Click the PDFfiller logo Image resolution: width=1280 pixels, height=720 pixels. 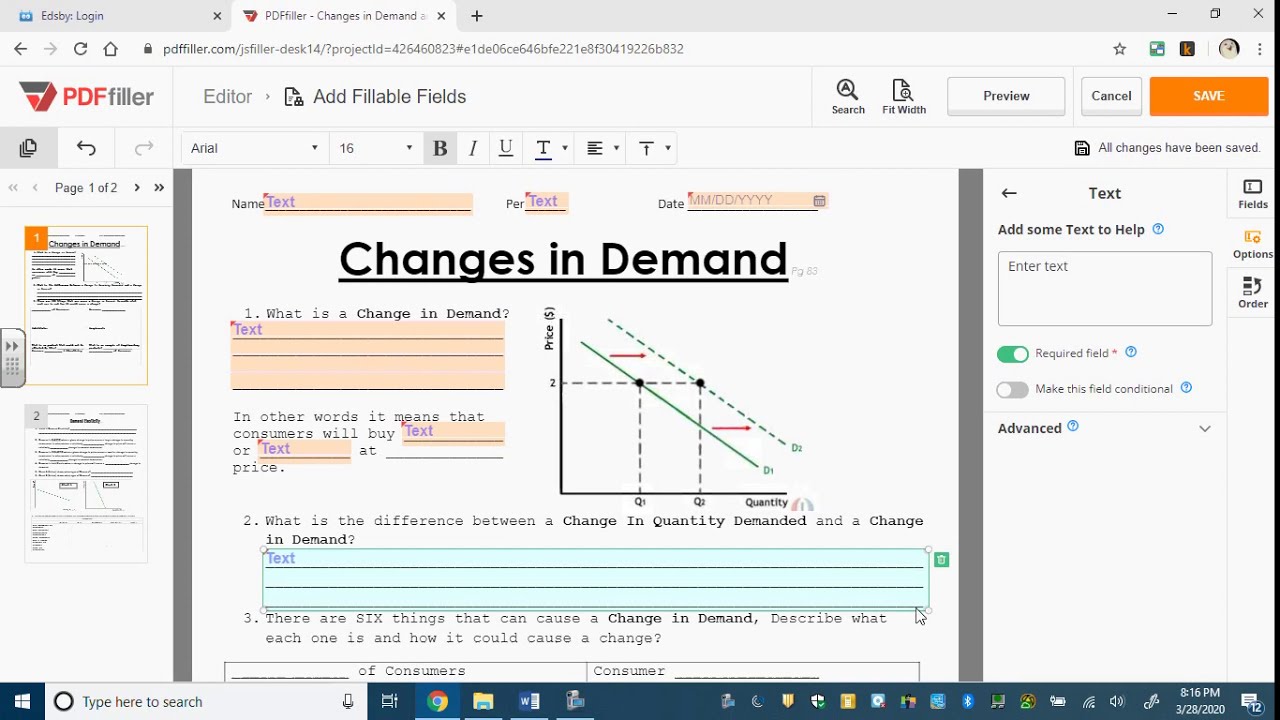pos(87,97)
